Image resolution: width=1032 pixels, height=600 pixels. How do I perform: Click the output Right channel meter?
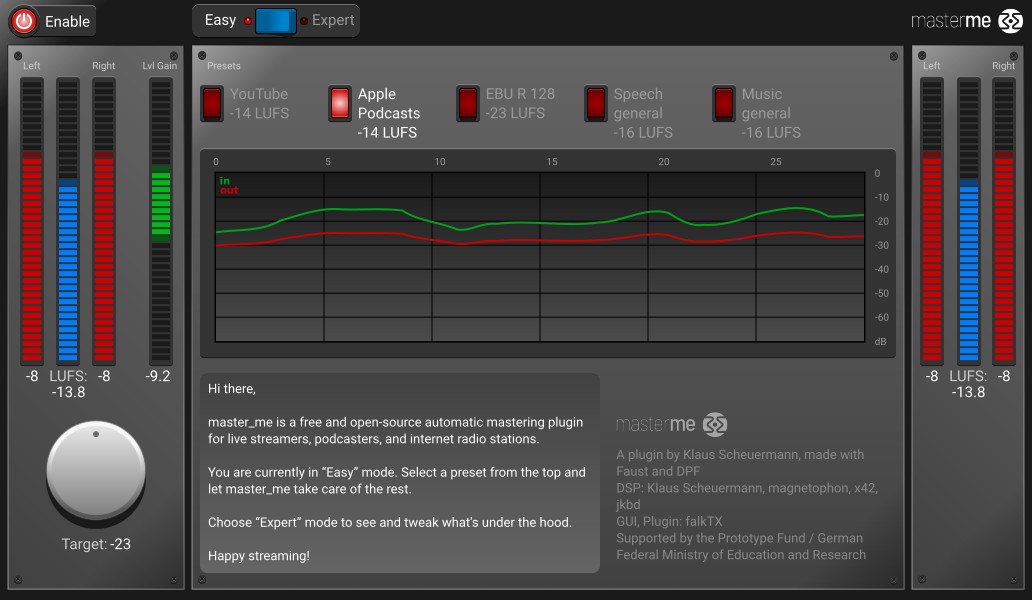tap(1003, 221)
